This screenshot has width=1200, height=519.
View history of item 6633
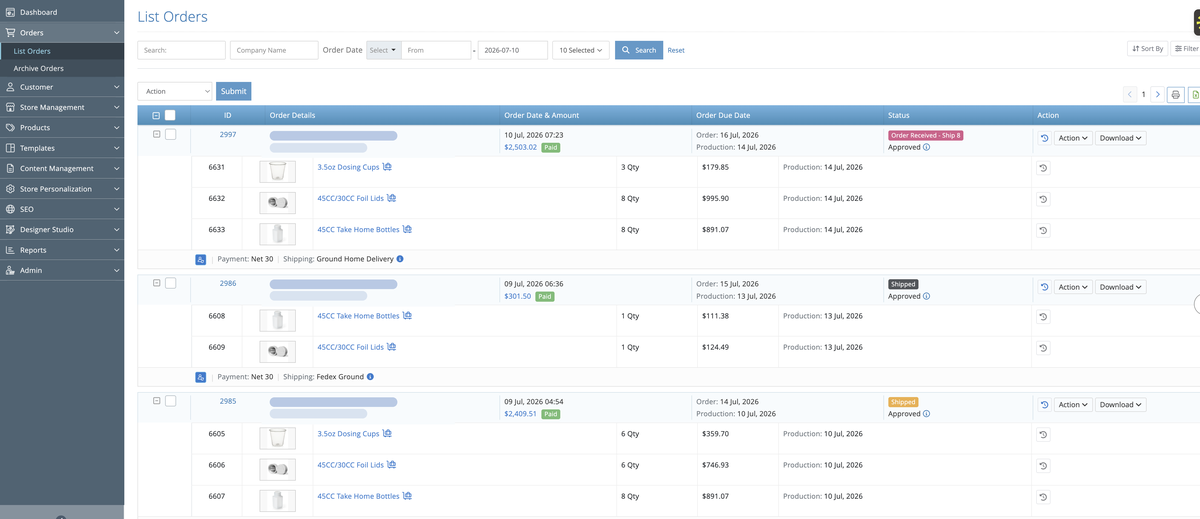1043,230
